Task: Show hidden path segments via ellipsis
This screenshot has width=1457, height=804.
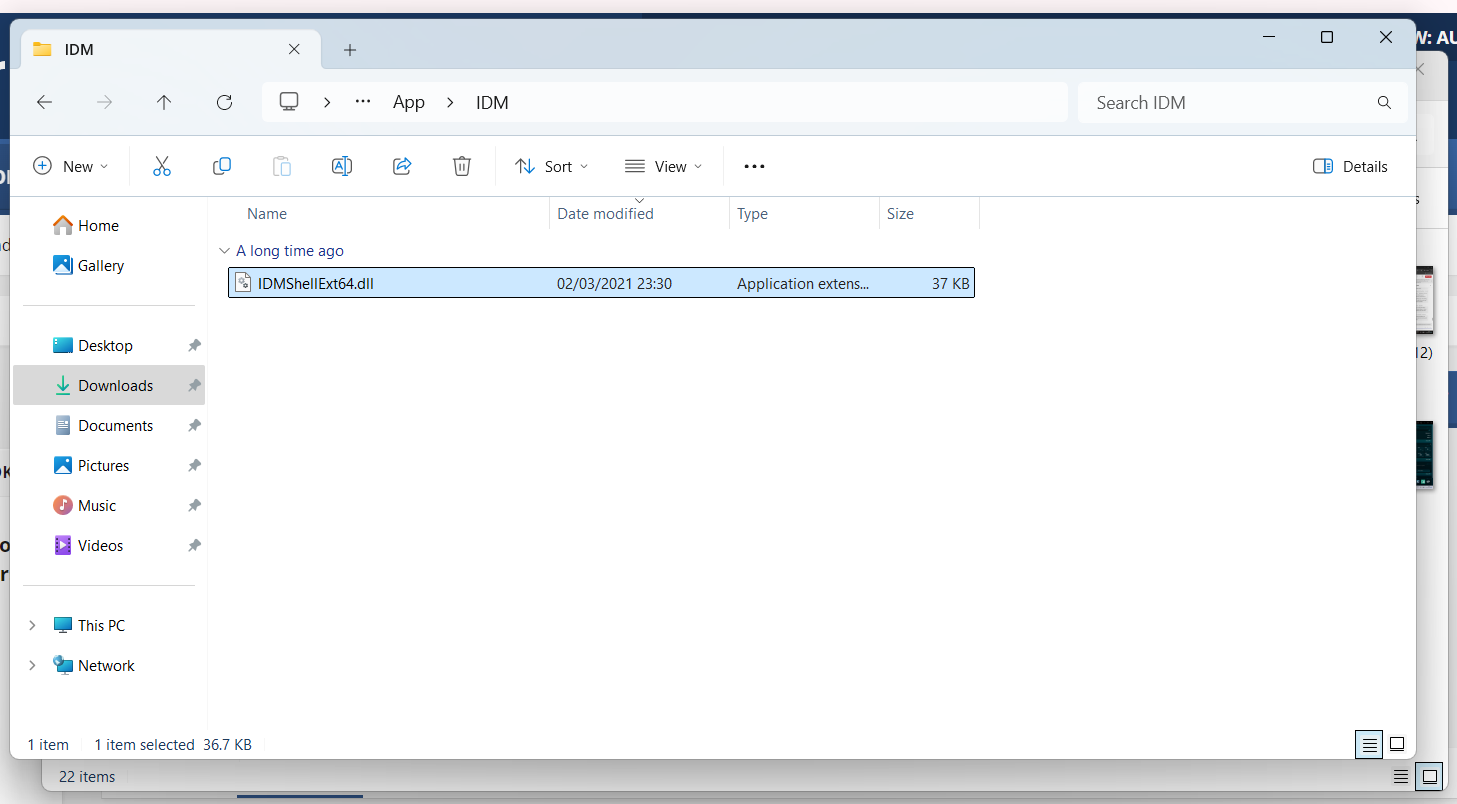Action: coord(363,102)
